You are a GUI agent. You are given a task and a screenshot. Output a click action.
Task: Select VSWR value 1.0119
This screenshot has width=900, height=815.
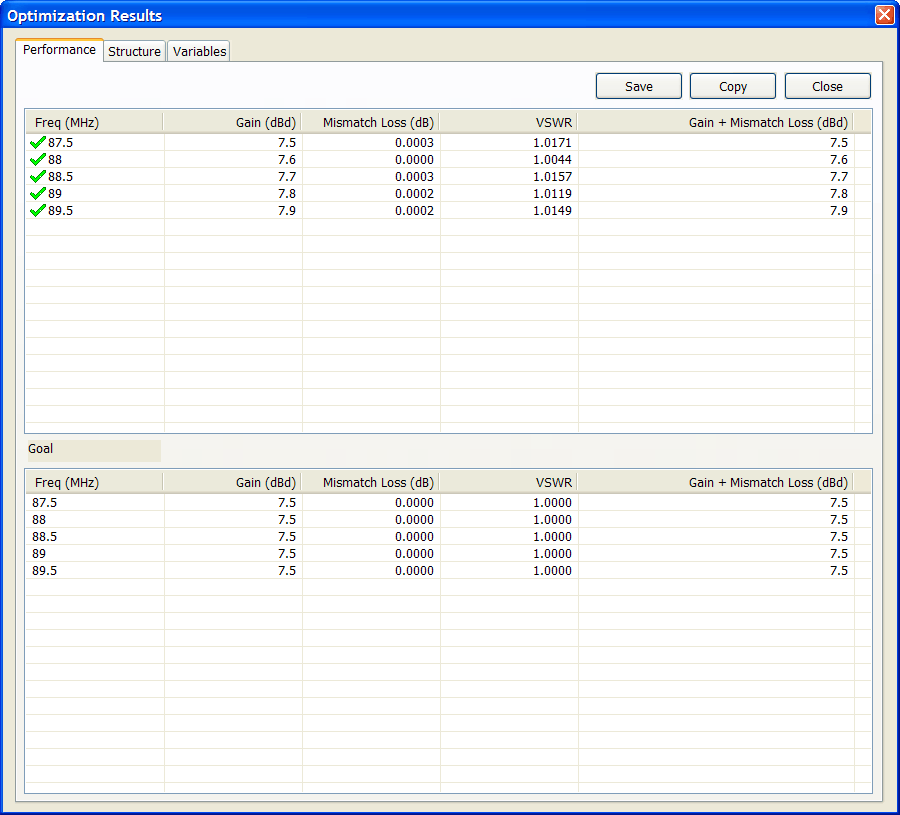(552, 193)
